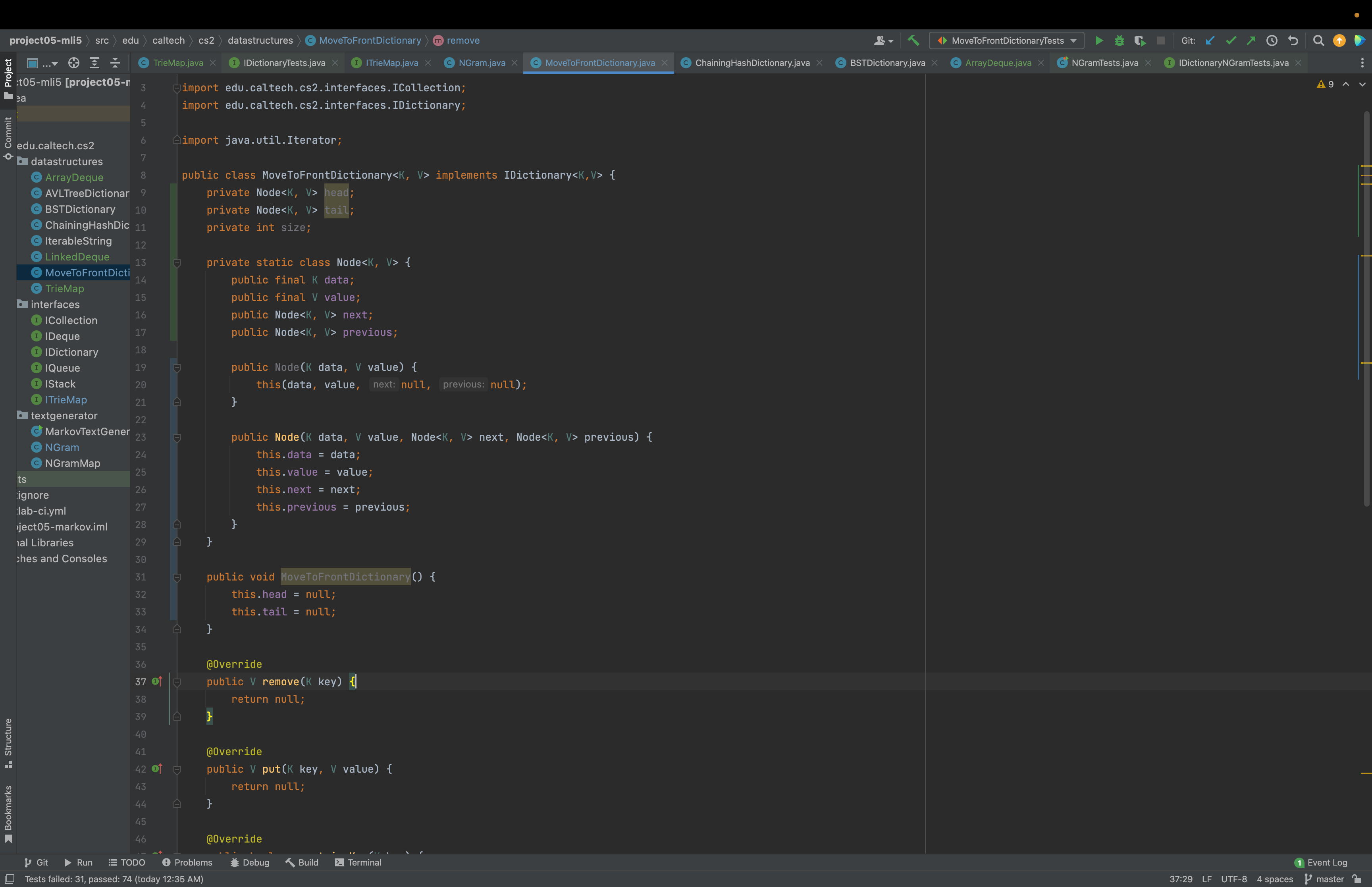Commit changes using green Git checkmark
This screenshot has height=887, width=1372.
point(1231,40)
